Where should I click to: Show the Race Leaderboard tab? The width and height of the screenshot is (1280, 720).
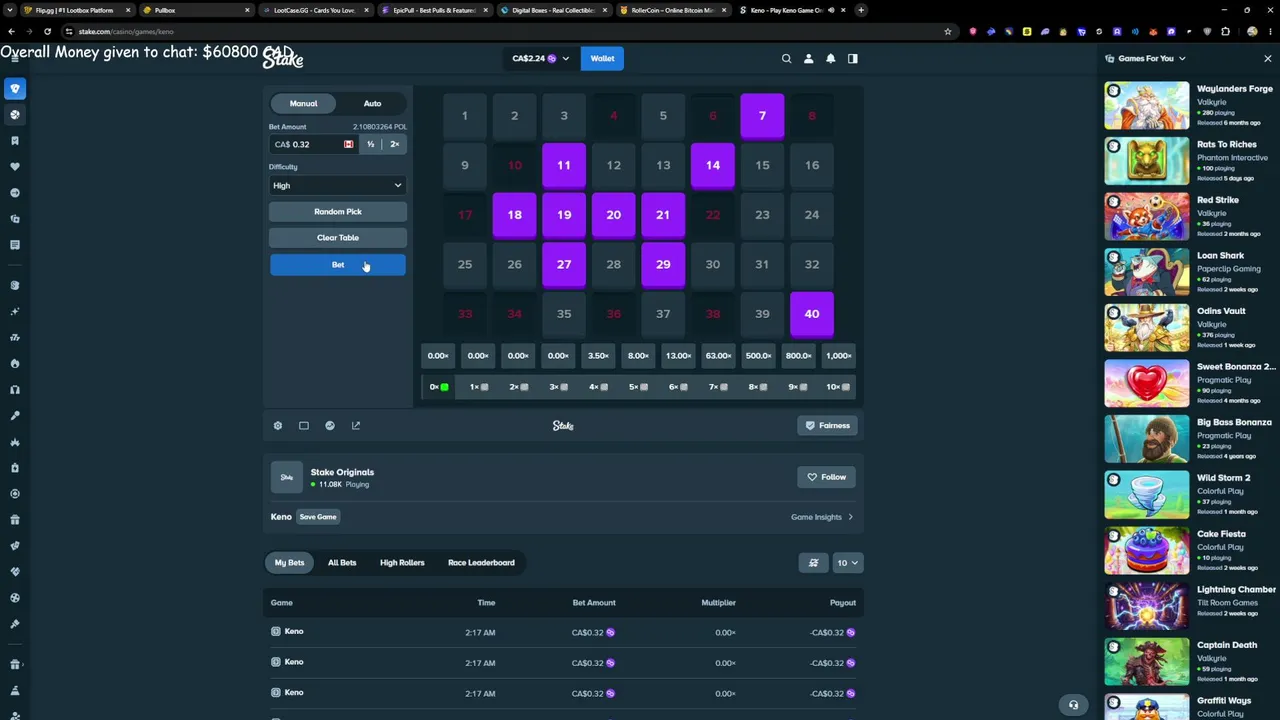481,563
